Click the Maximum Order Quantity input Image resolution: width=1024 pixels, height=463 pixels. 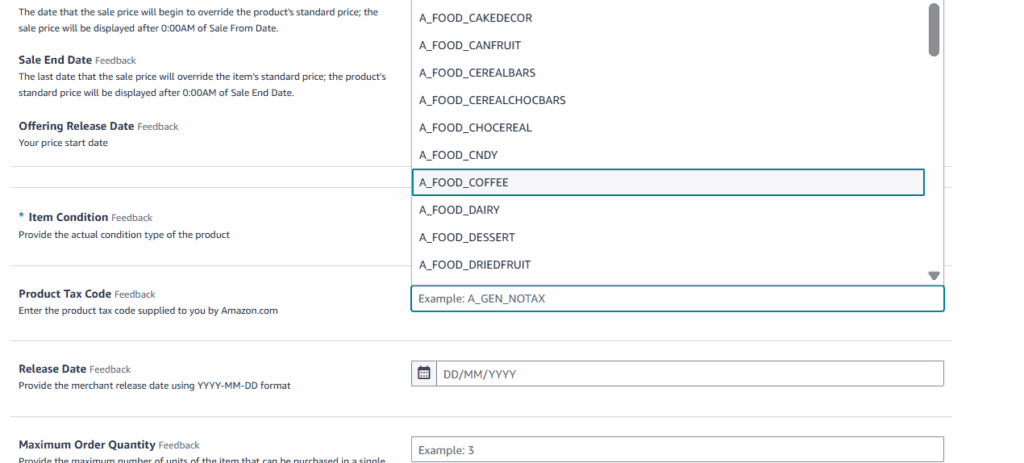coord(677,450)
